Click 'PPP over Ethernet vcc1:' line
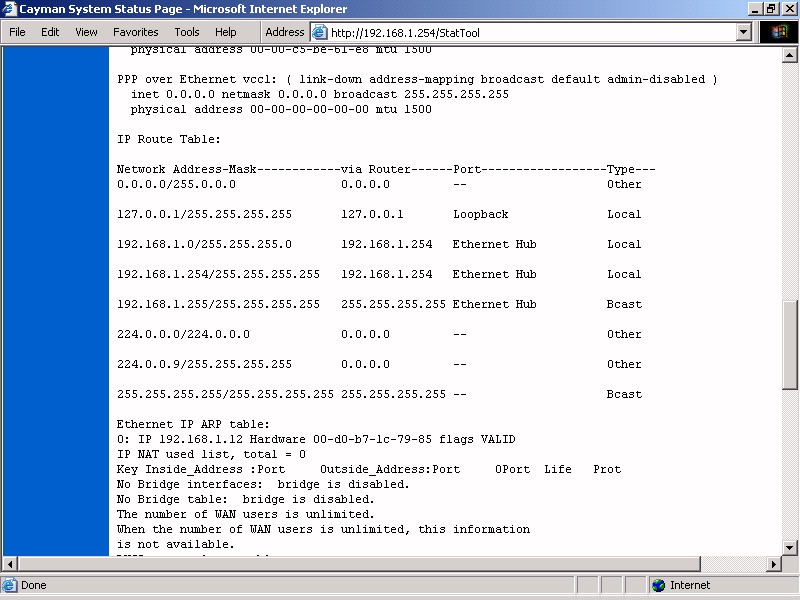 [417, 80]
